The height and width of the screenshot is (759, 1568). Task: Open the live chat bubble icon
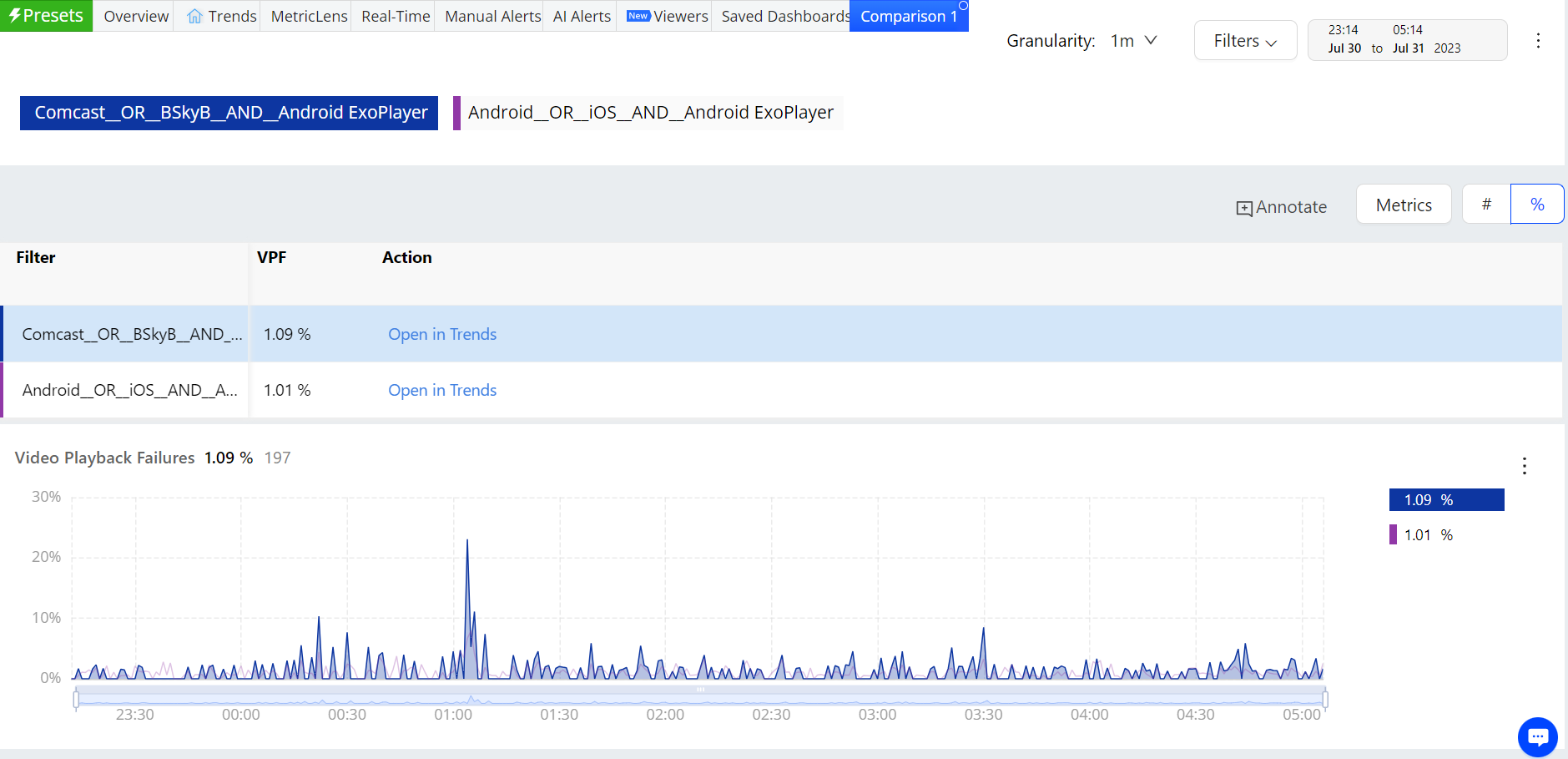click(x=1537, y=737)
